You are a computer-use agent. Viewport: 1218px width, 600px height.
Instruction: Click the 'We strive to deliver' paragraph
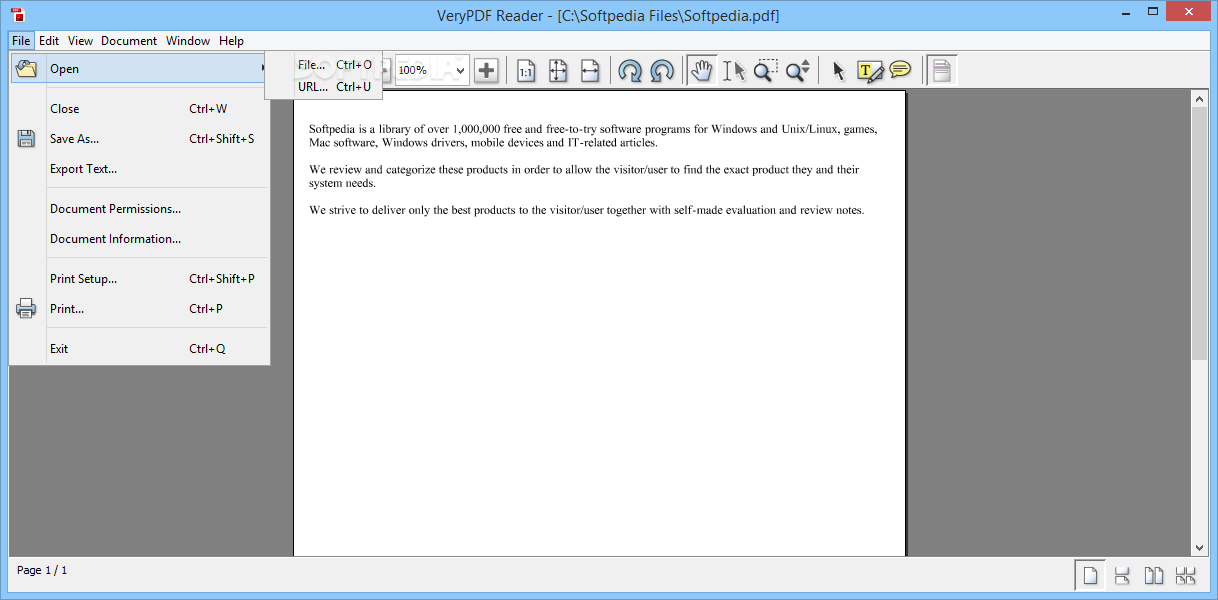586,211
